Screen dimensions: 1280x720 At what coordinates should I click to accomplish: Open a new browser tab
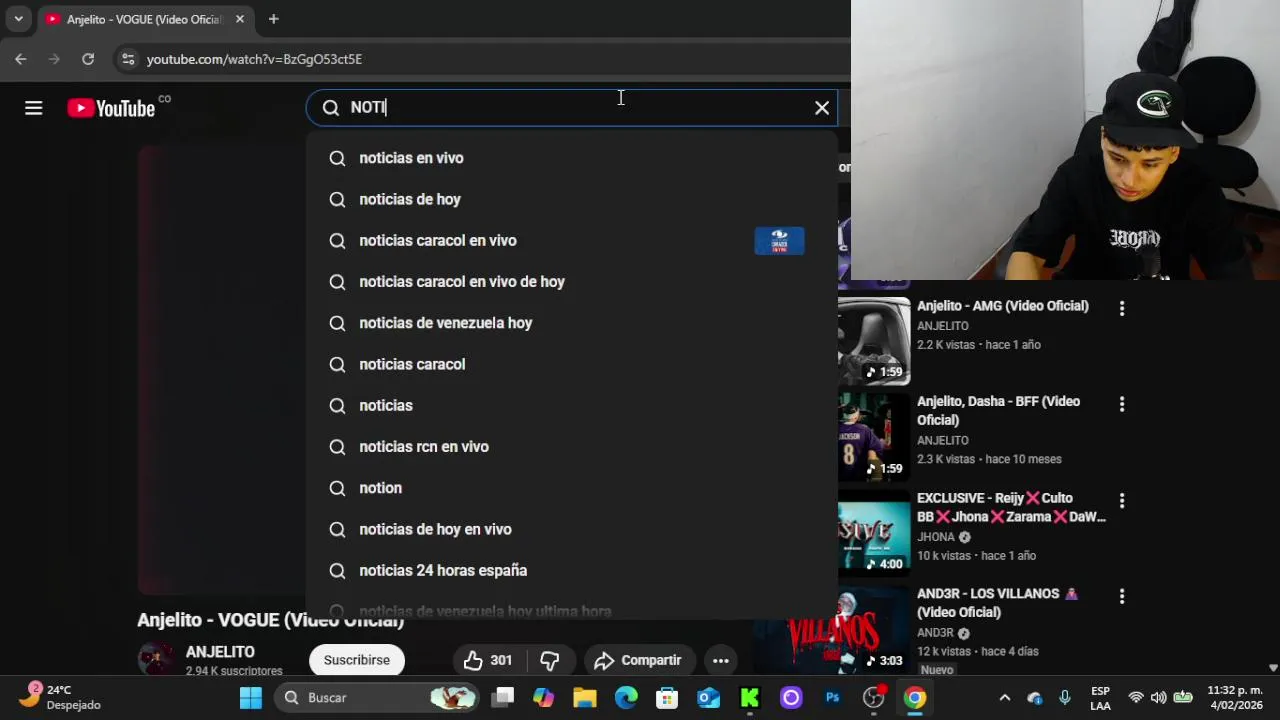click(x=273, y=19)
